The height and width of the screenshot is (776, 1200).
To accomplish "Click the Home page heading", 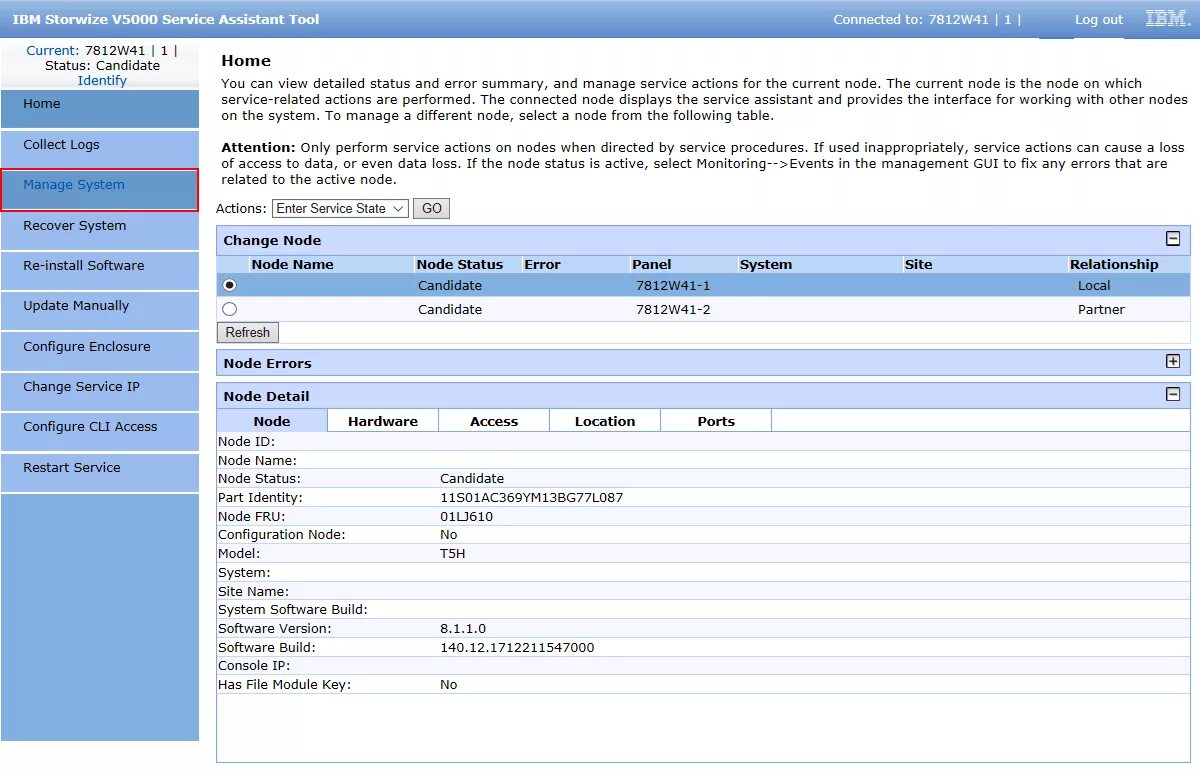I will [246, 60].
